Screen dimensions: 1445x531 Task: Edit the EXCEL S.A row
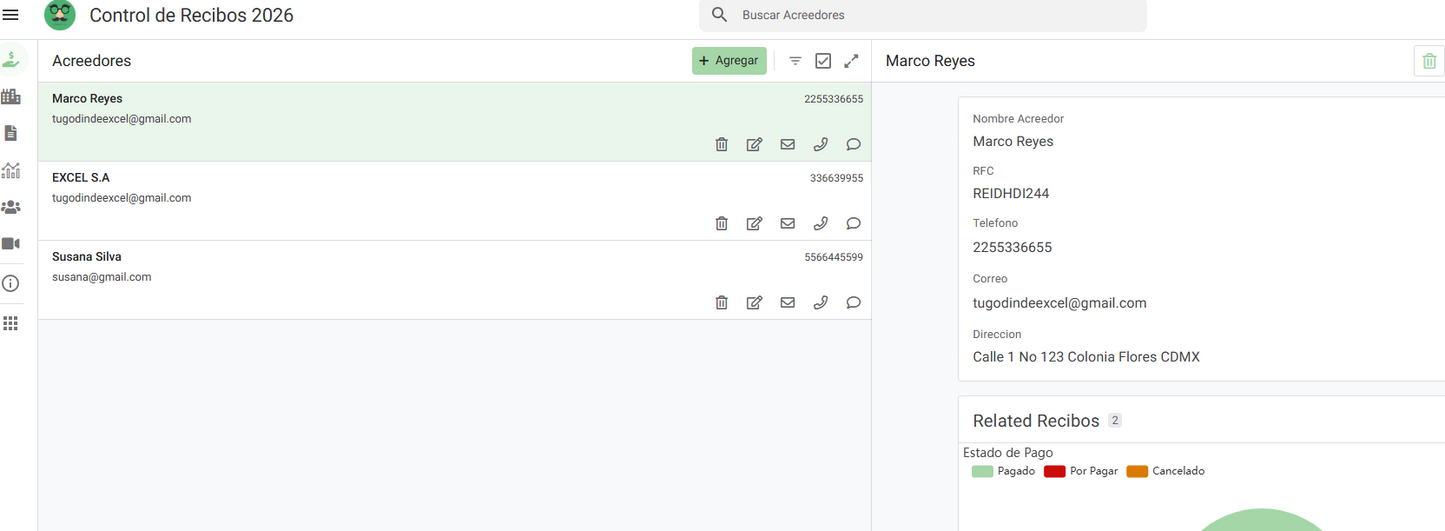coord(754,223)
